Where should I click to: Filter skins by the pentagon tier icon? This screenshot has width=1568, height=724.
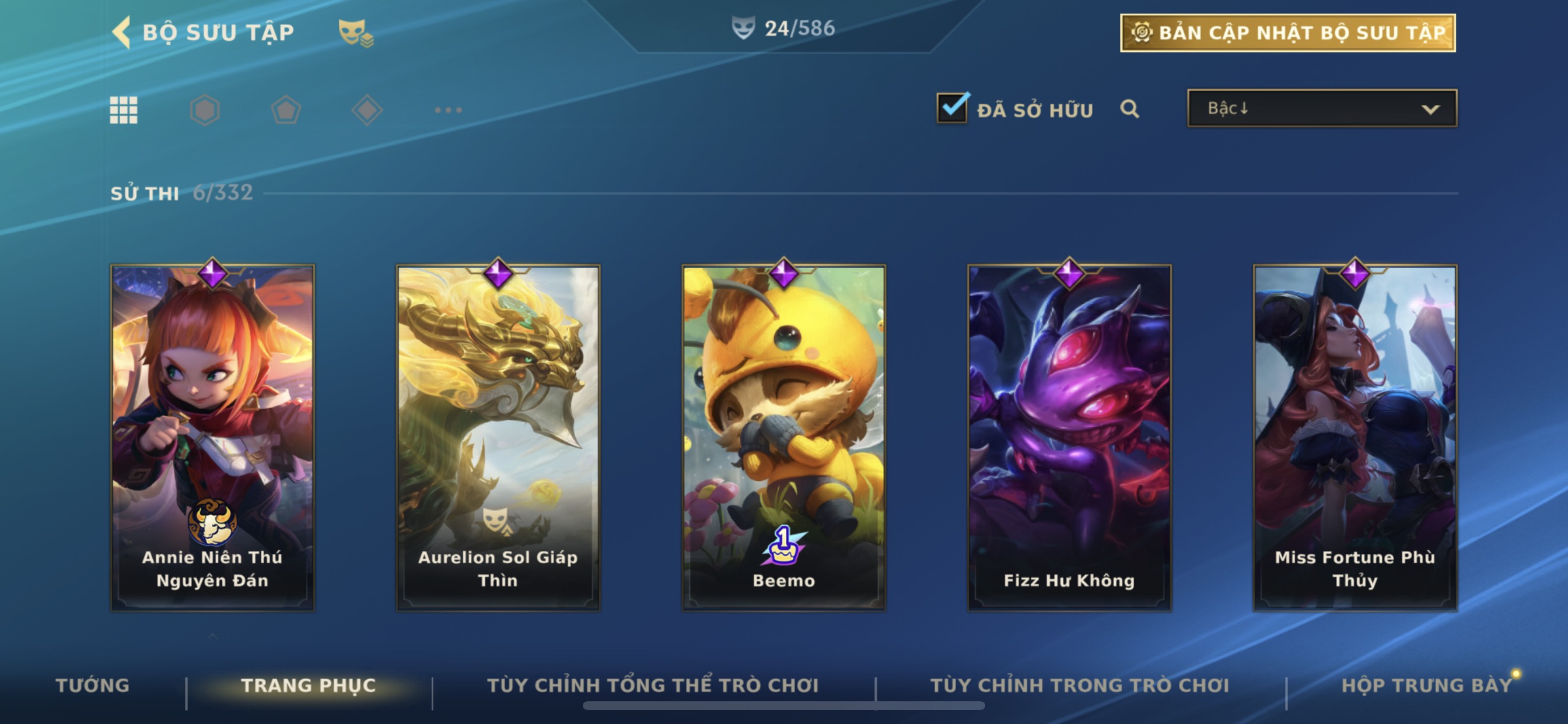285,110
